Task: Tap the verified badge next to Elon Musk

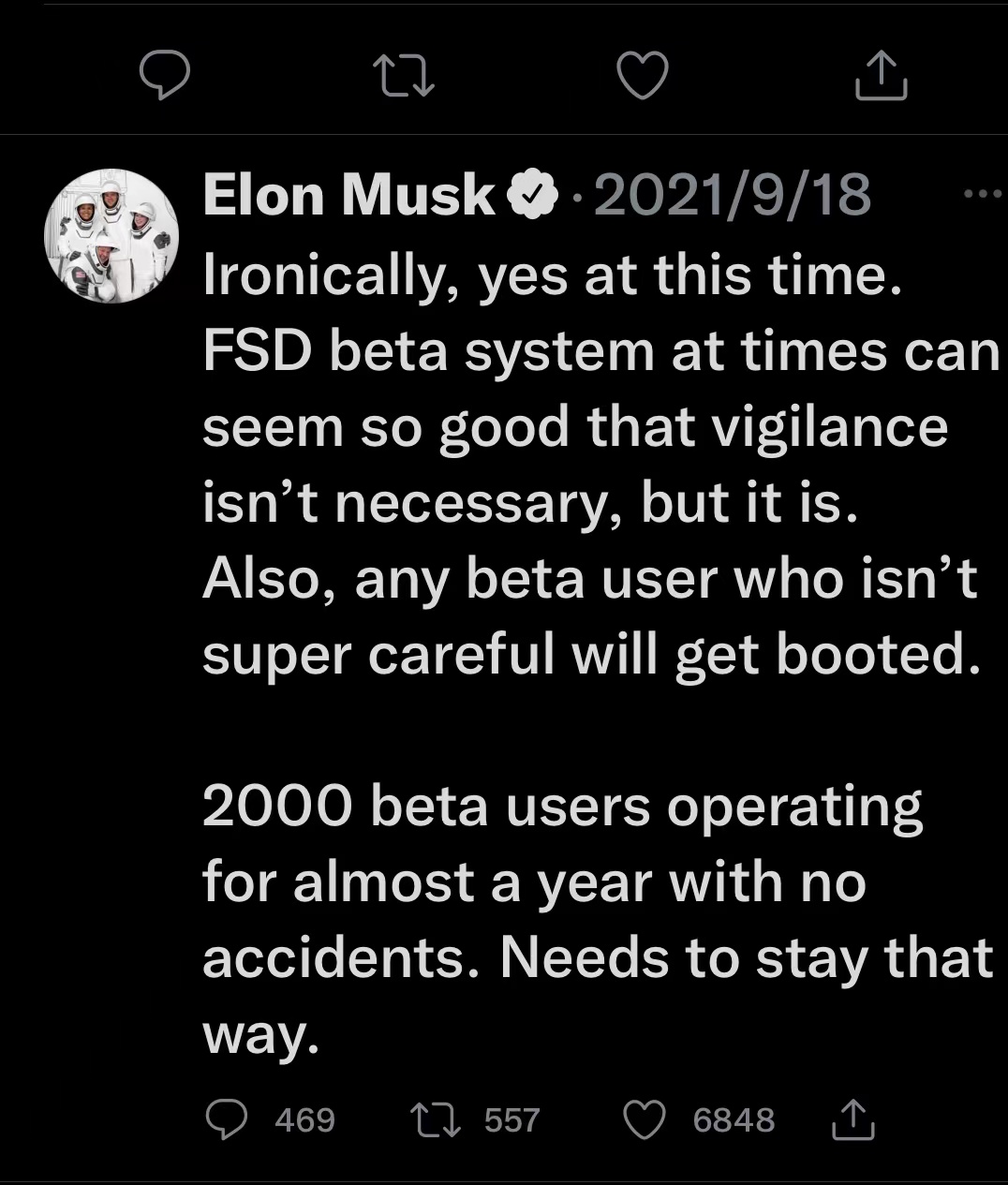Action: click(532, 197)
